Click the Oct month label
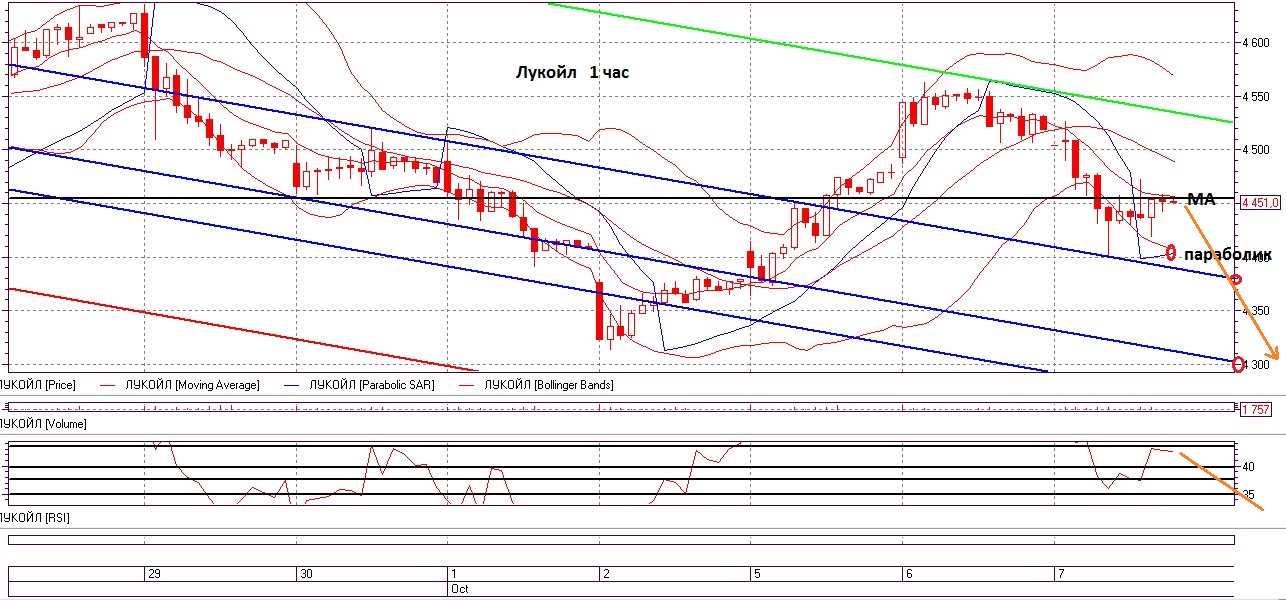The height and width of the screenshot is (600, 1286). (x=458, y=589)
